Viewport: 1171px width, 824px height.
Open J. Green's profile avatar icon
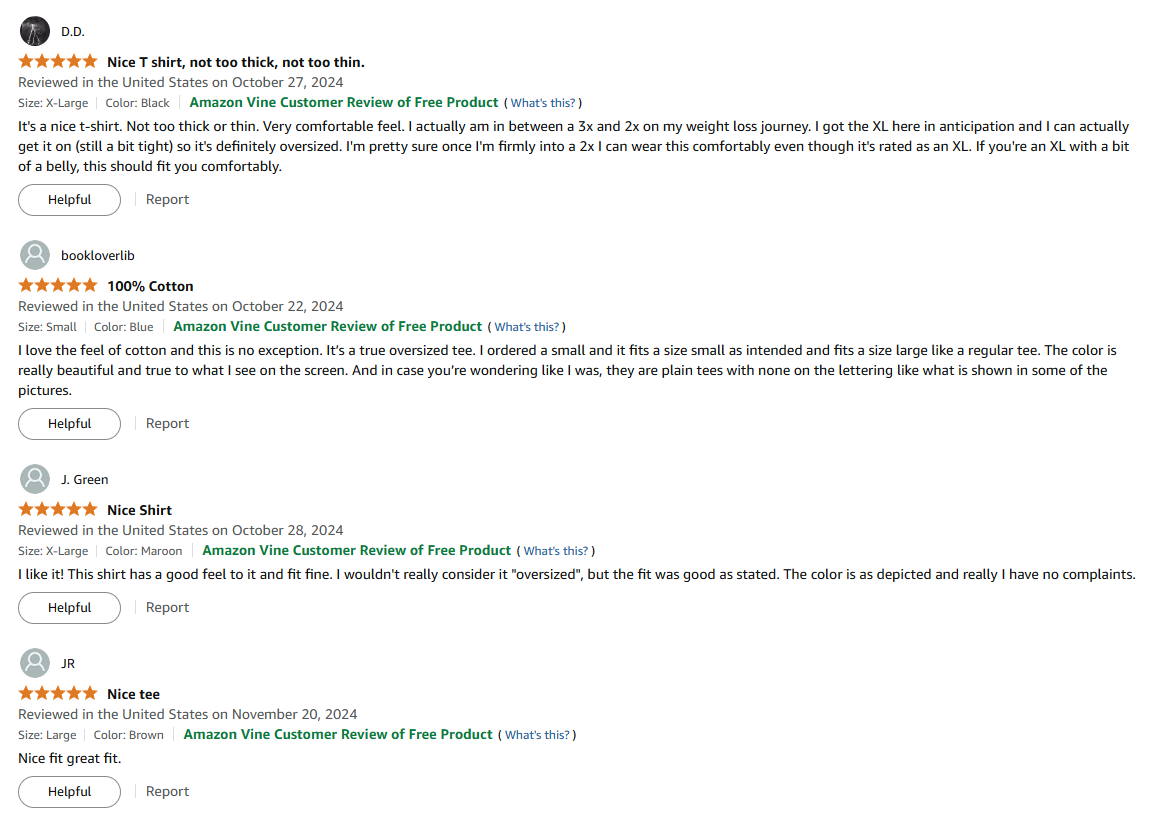[34, 479]
